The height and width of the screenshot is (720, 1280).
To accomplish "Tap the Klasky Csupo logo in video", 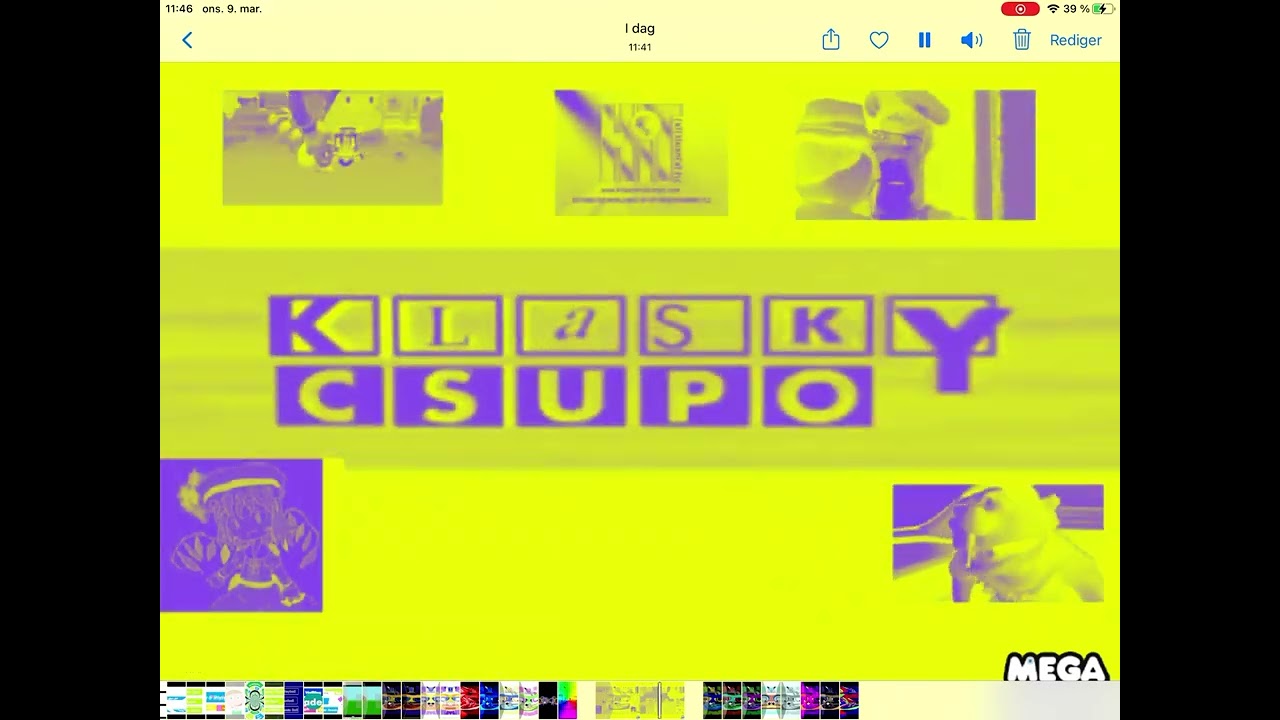I will point(640,360).
